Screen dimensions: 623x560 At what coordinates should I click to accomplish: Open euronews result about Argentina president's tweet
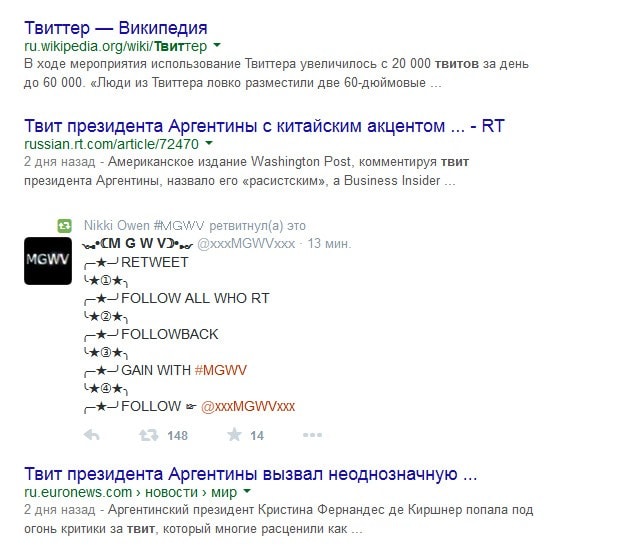(251, 474)
